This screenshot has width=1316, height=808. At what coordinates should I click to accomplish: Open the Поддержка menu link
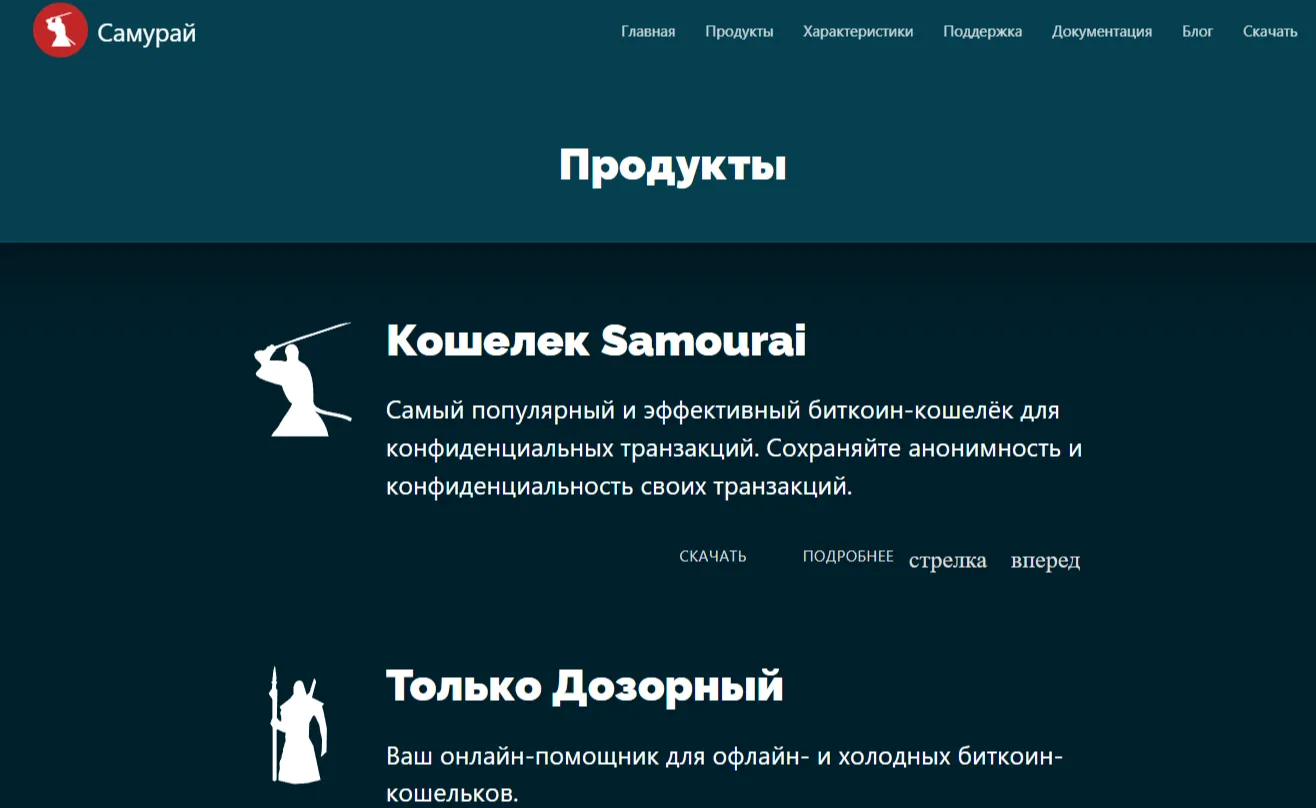click(982, 32)
